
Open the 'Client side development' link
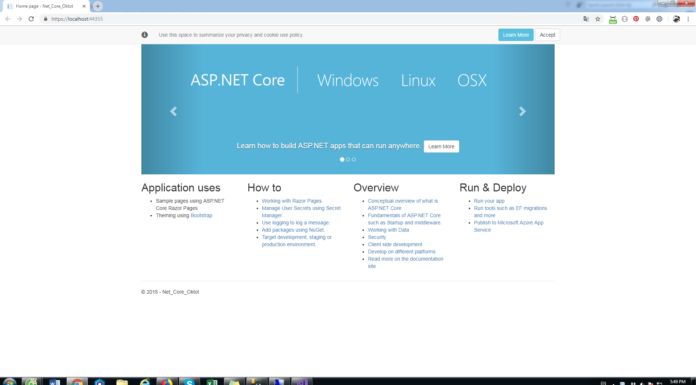395,244
